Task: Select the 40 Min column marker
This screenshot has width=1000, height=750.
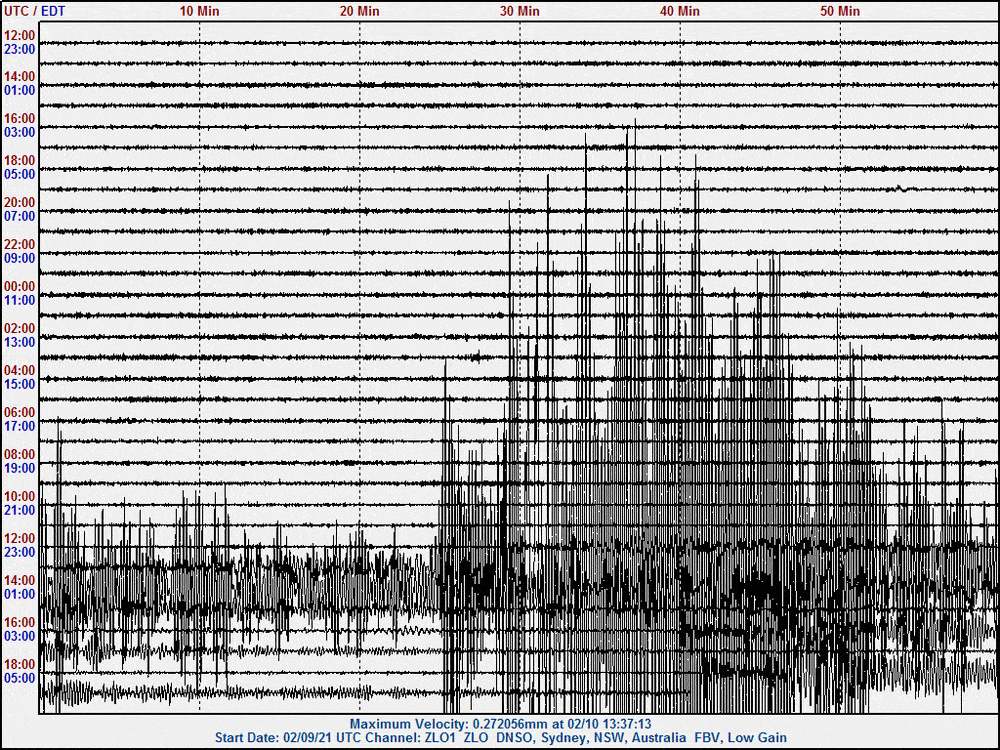Action: [675, 11]
